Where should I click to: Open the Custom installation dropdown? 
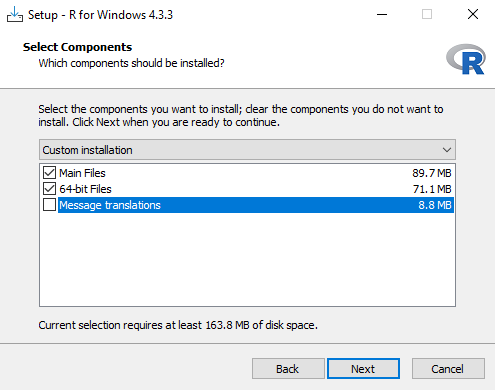point(247,150)
